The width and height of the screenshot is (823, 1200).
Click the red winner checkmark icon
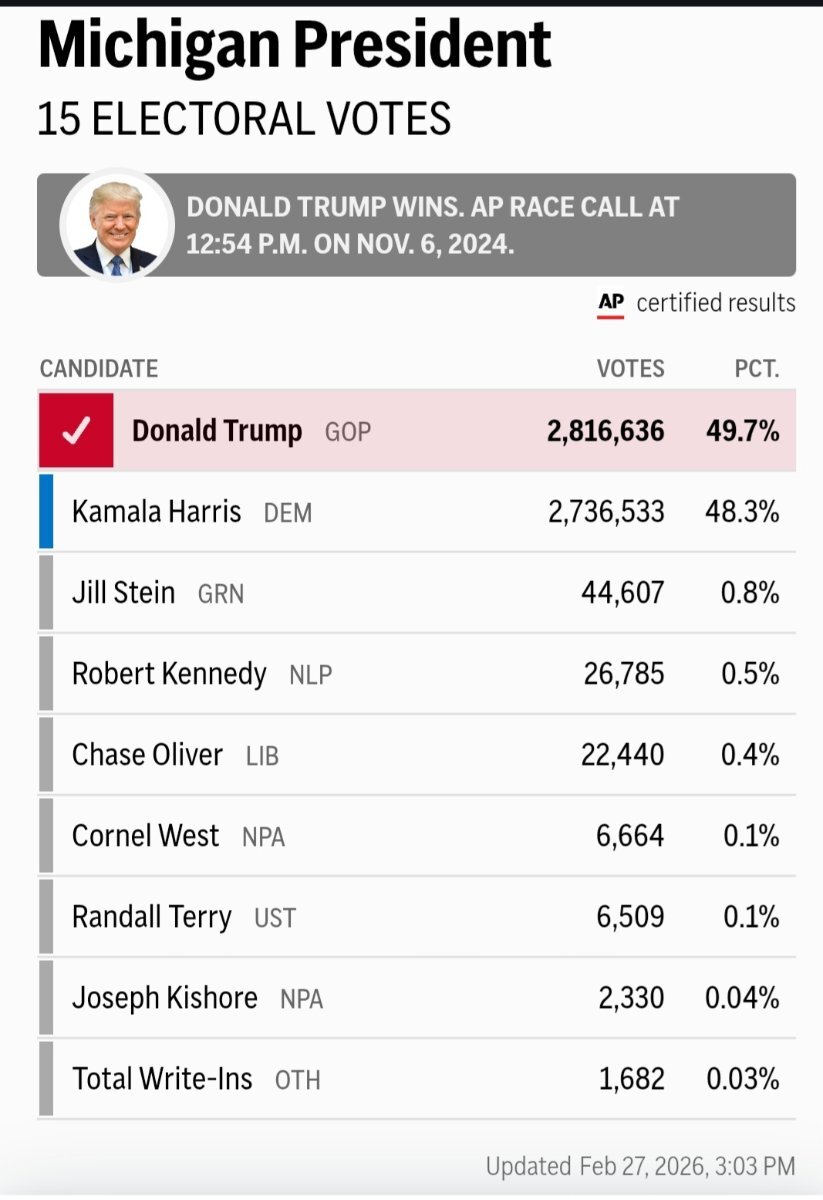76,431
